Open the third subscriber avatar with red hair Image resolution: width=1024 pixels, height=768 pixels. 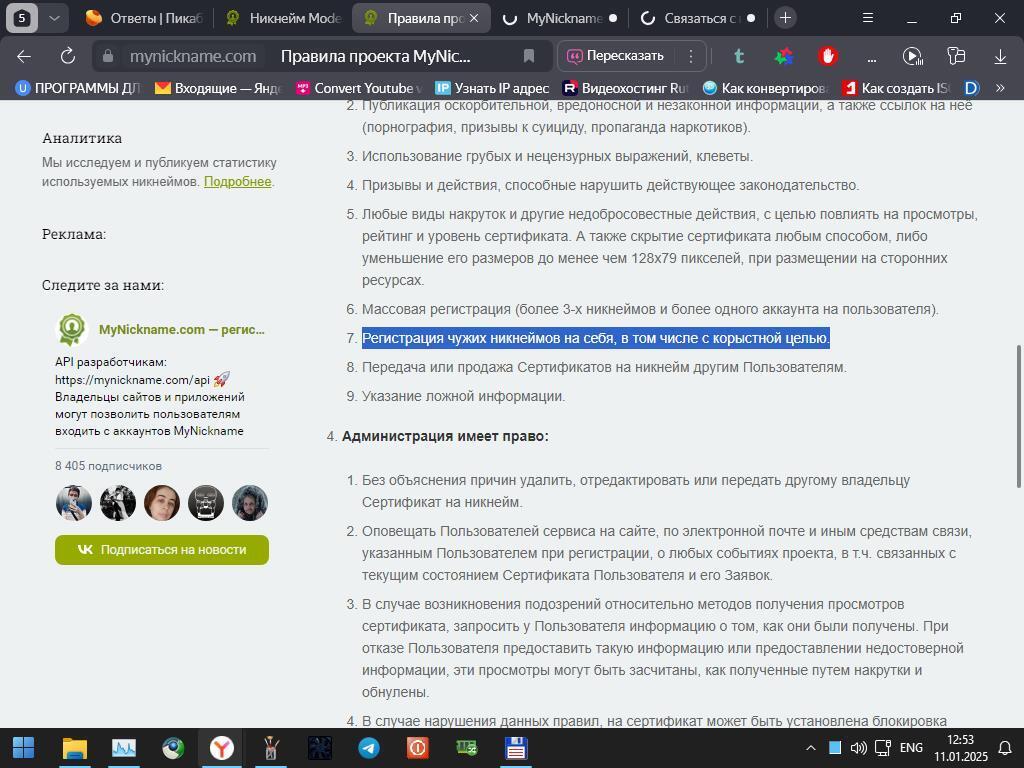(162, 503)
